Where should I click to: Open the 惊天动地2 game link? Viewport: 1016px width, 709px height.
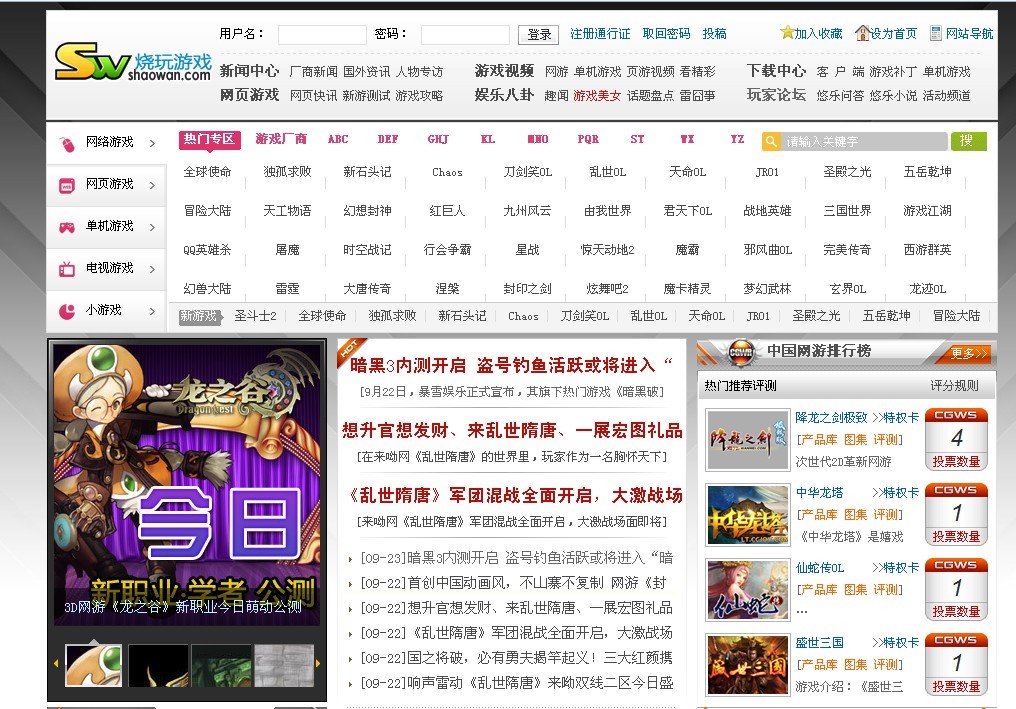pos(608,250)
